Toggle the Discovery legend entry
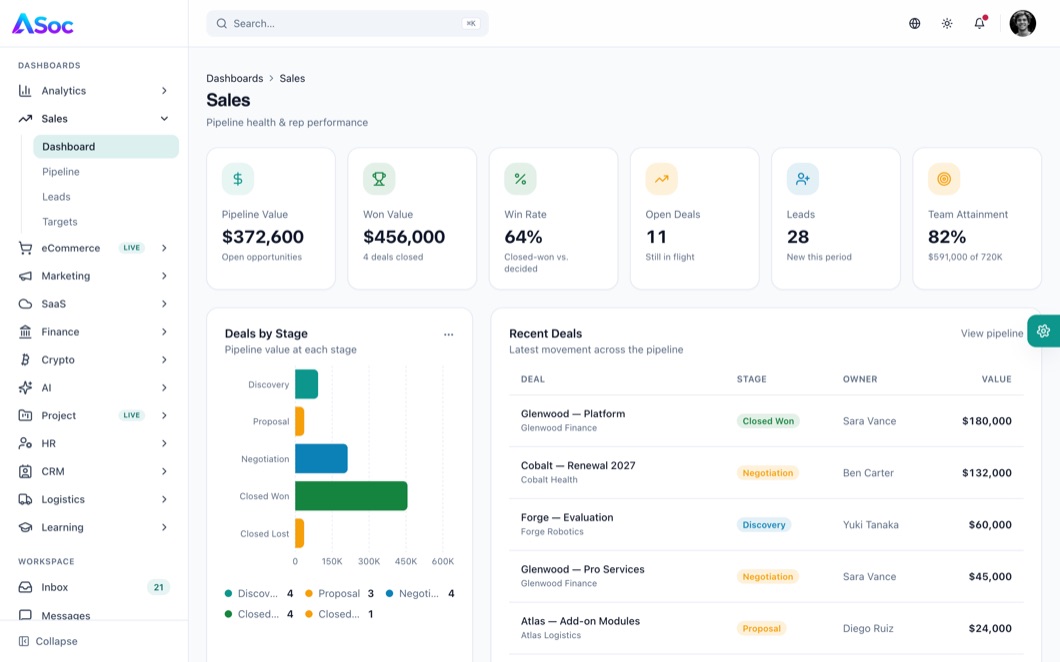The height and width of the screenshot is (662, 1060). (x=258, y=594)
